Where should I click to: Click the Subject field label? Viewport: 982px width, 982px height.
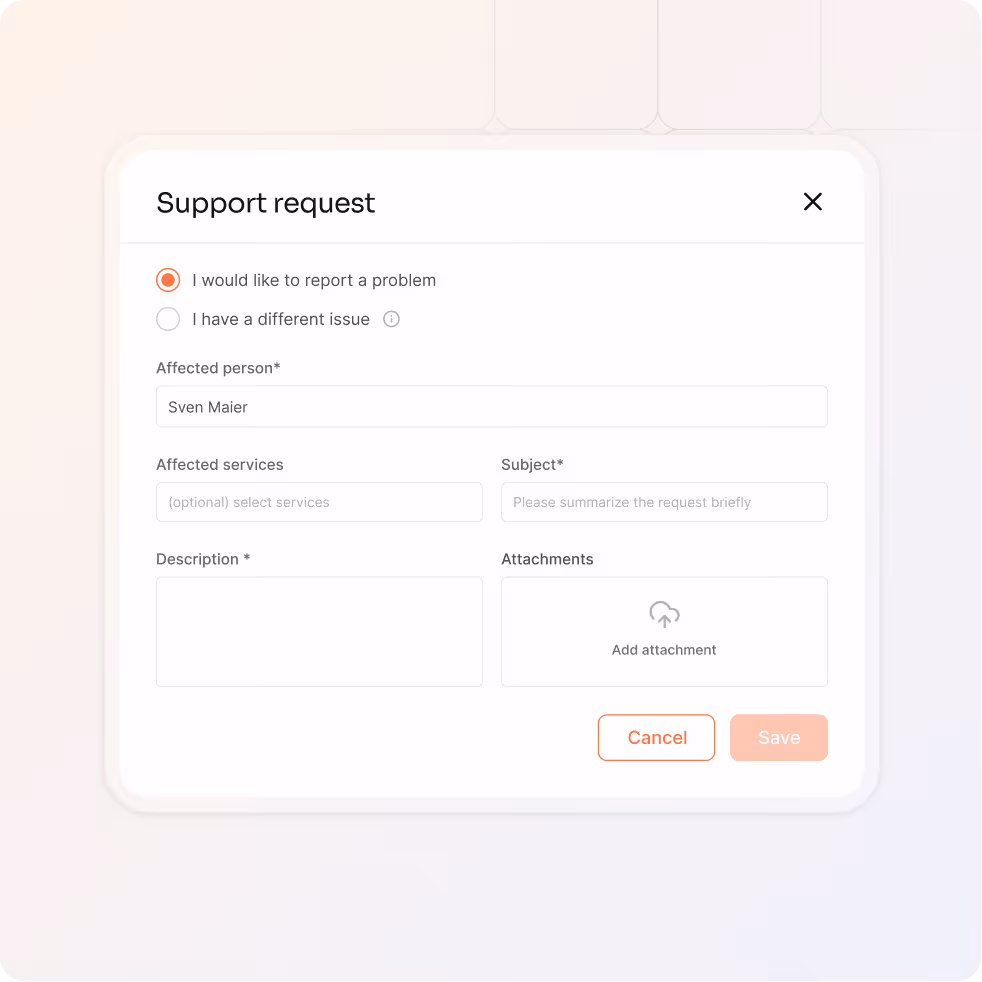532,465
